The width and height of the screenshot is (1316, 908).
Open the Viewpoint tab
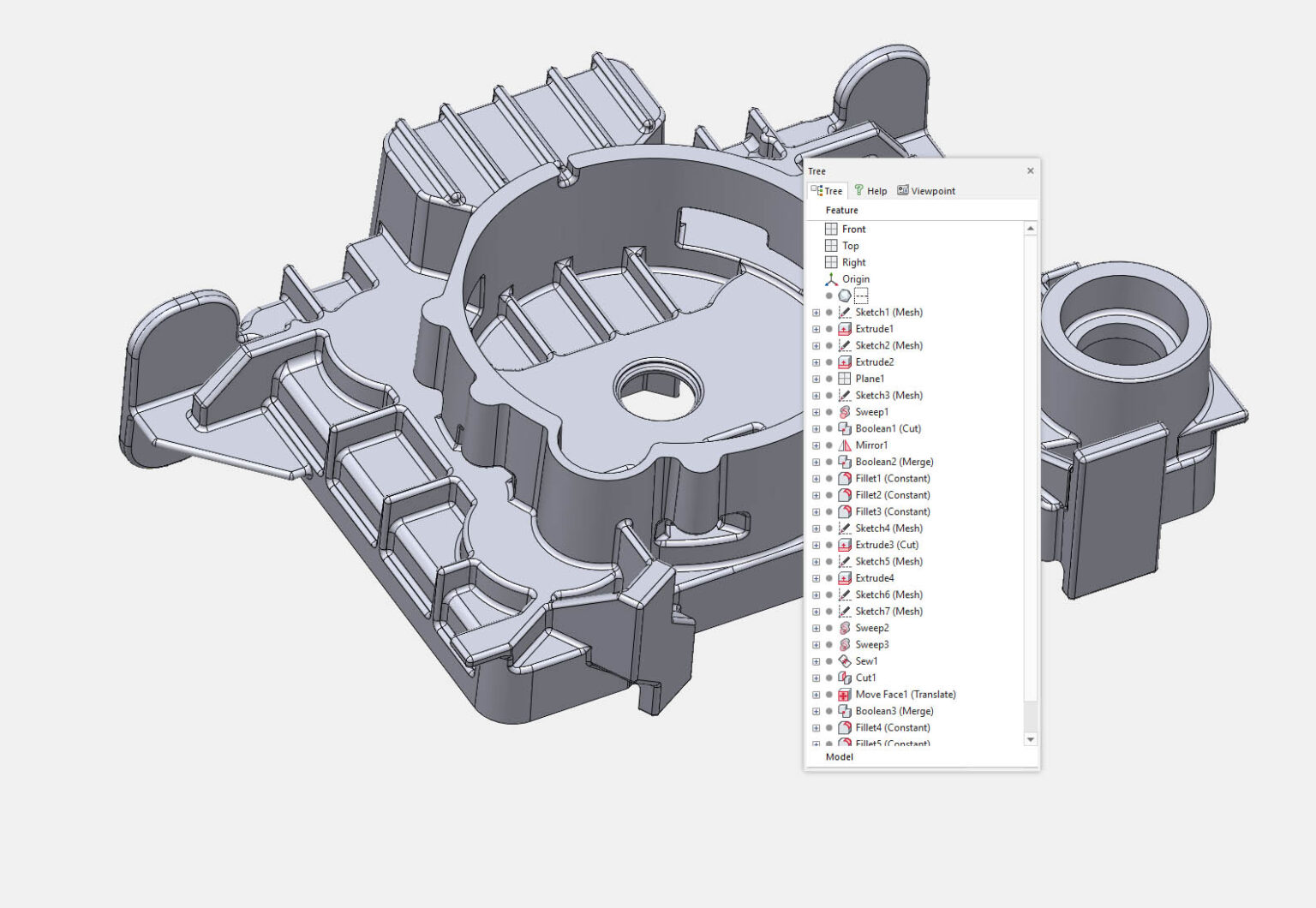tap(926, 191)
